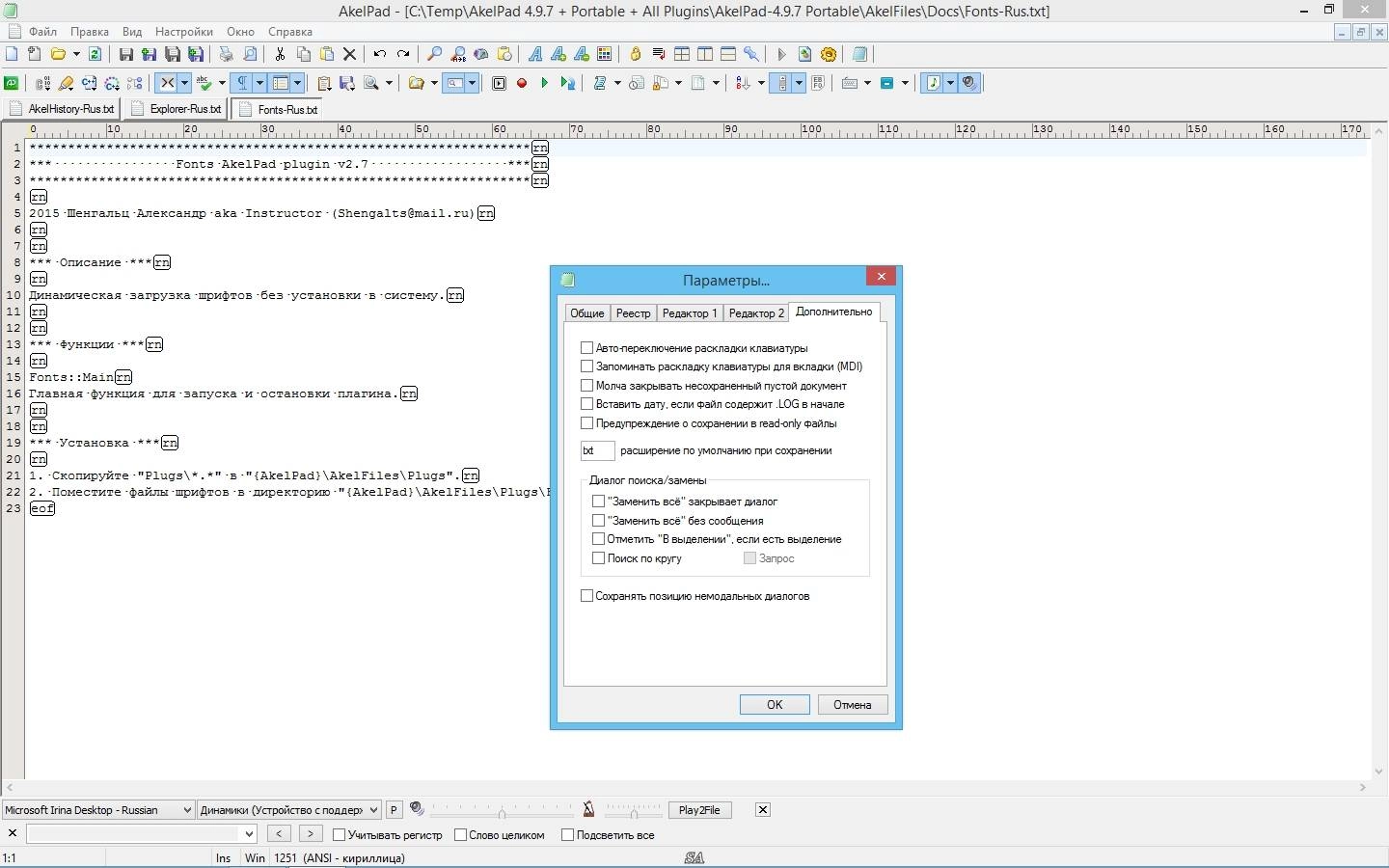Screen dimensions: 1389x868
Task: Click the Open file folder icon
Action: [x=58, y=54]
